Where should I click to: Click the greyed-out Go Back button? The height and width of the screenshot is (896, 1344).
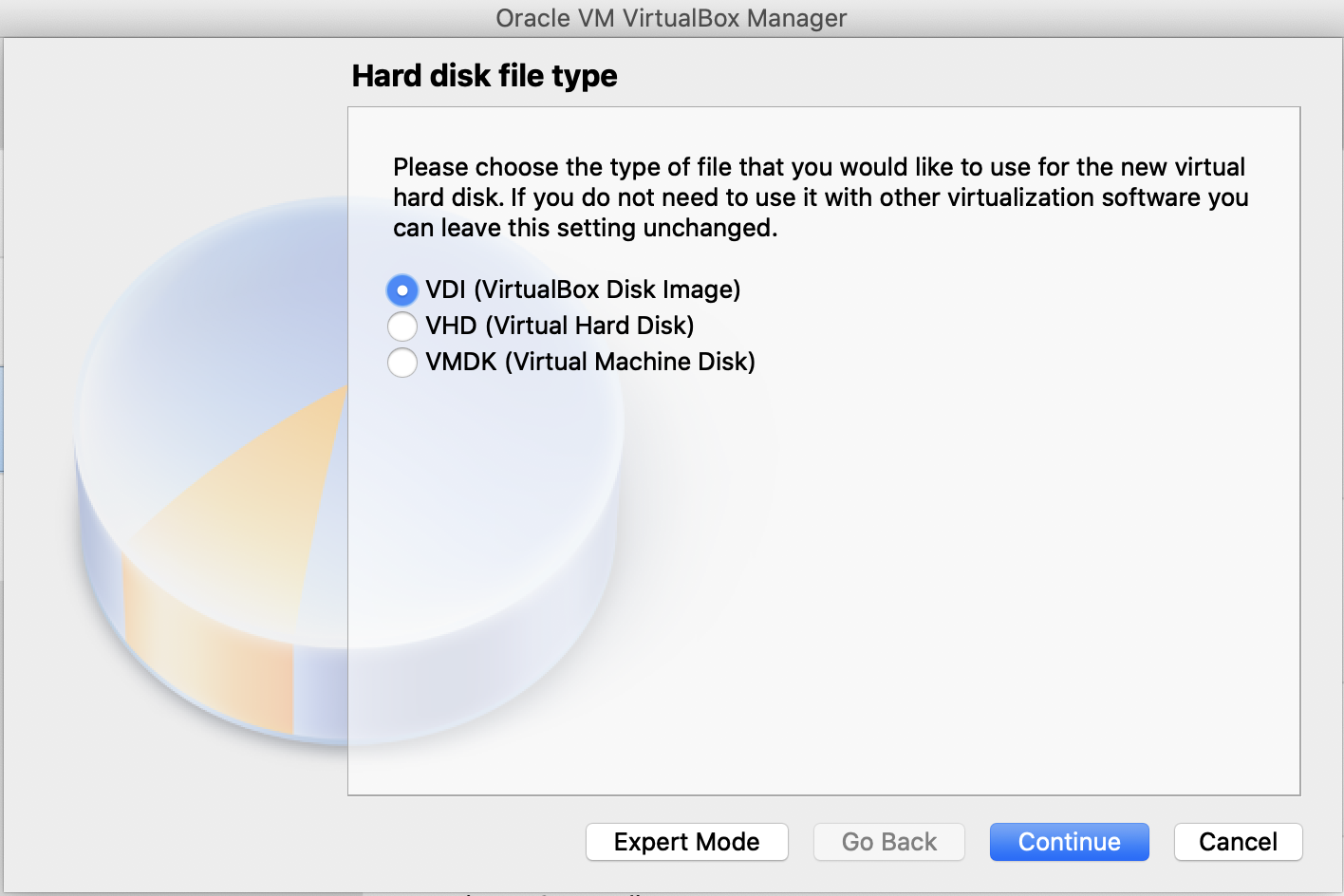pos(888,842)
